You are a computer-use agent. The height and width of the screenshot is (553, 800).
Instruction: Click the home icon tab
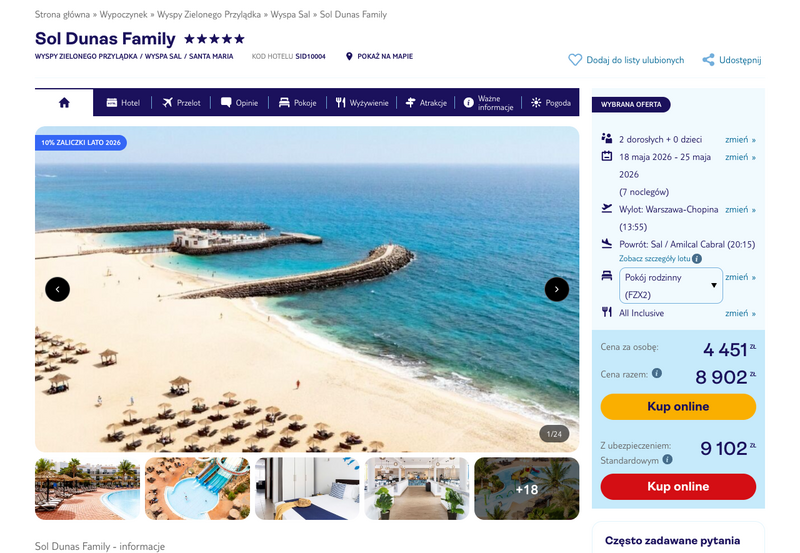pyautogui.click(x=64, y=103)
